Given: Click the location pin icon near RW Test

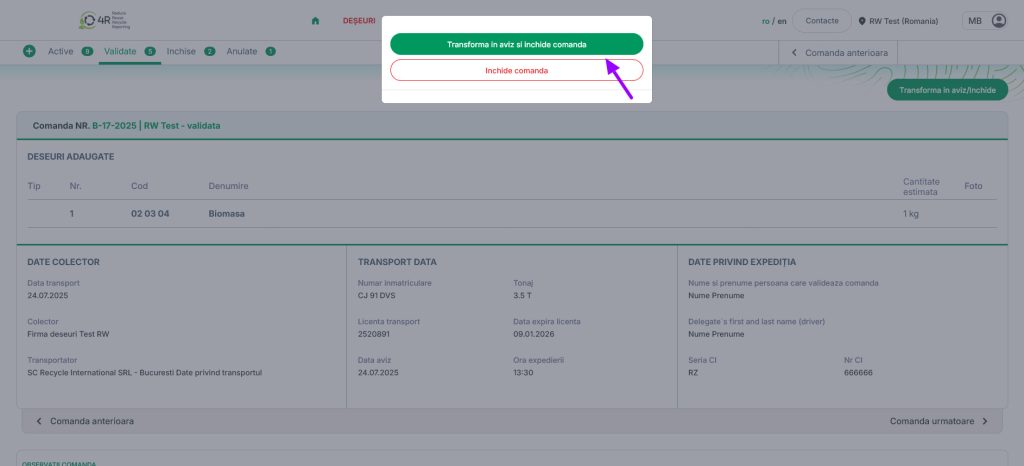Looking at the screenshot, I should [862, 21].
